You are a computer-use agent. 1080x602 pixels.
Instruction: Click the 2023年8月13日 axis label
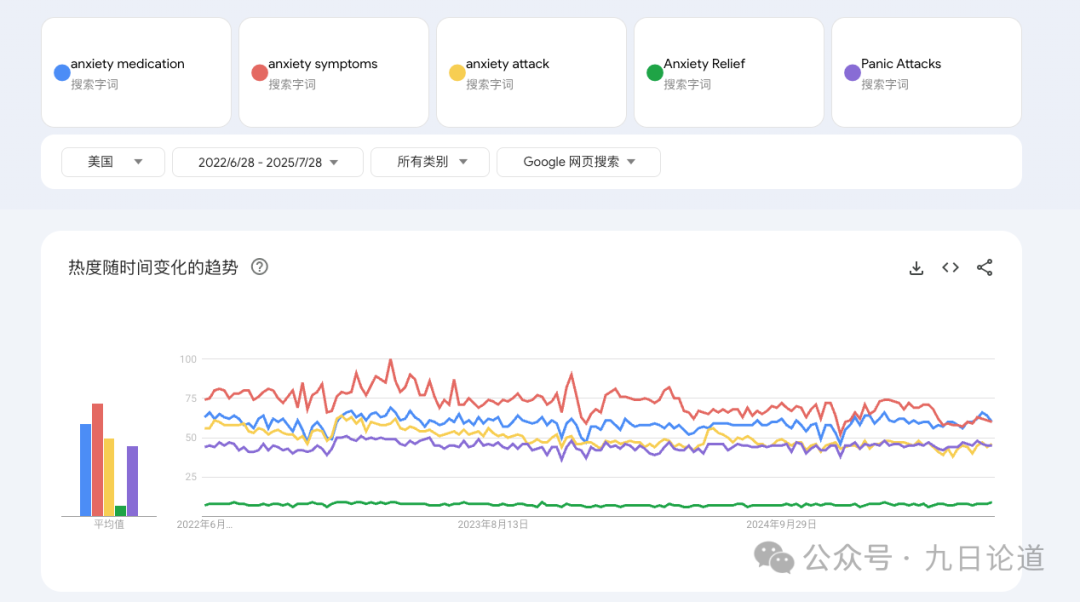click(492, 524)
